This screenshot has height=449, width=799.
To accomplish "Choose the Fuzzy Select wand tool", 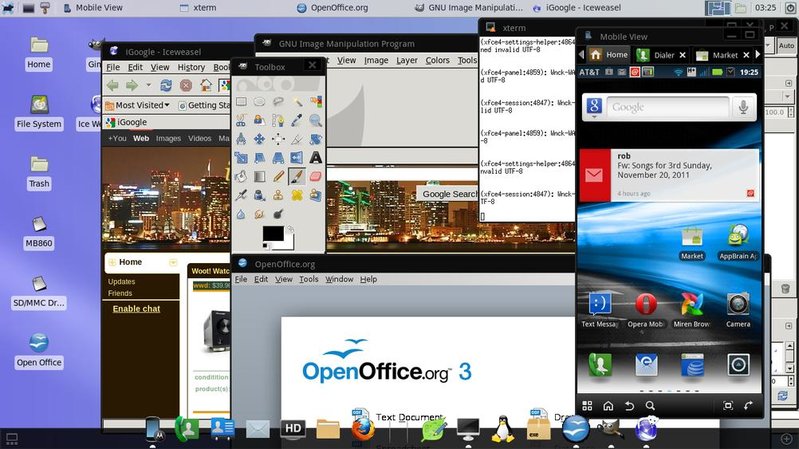I will tap(297, 102).
